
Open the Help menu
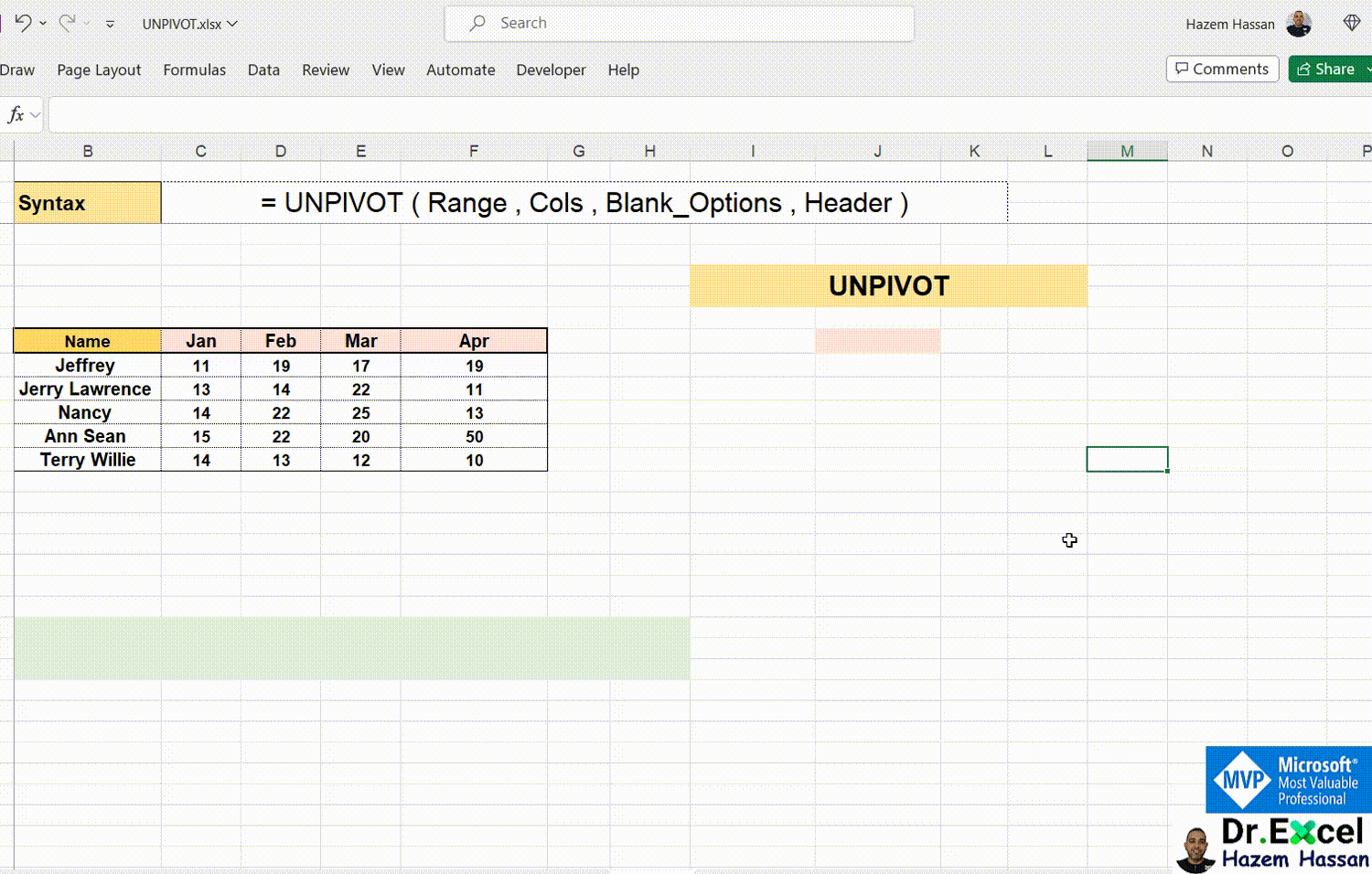pos(623,69)
